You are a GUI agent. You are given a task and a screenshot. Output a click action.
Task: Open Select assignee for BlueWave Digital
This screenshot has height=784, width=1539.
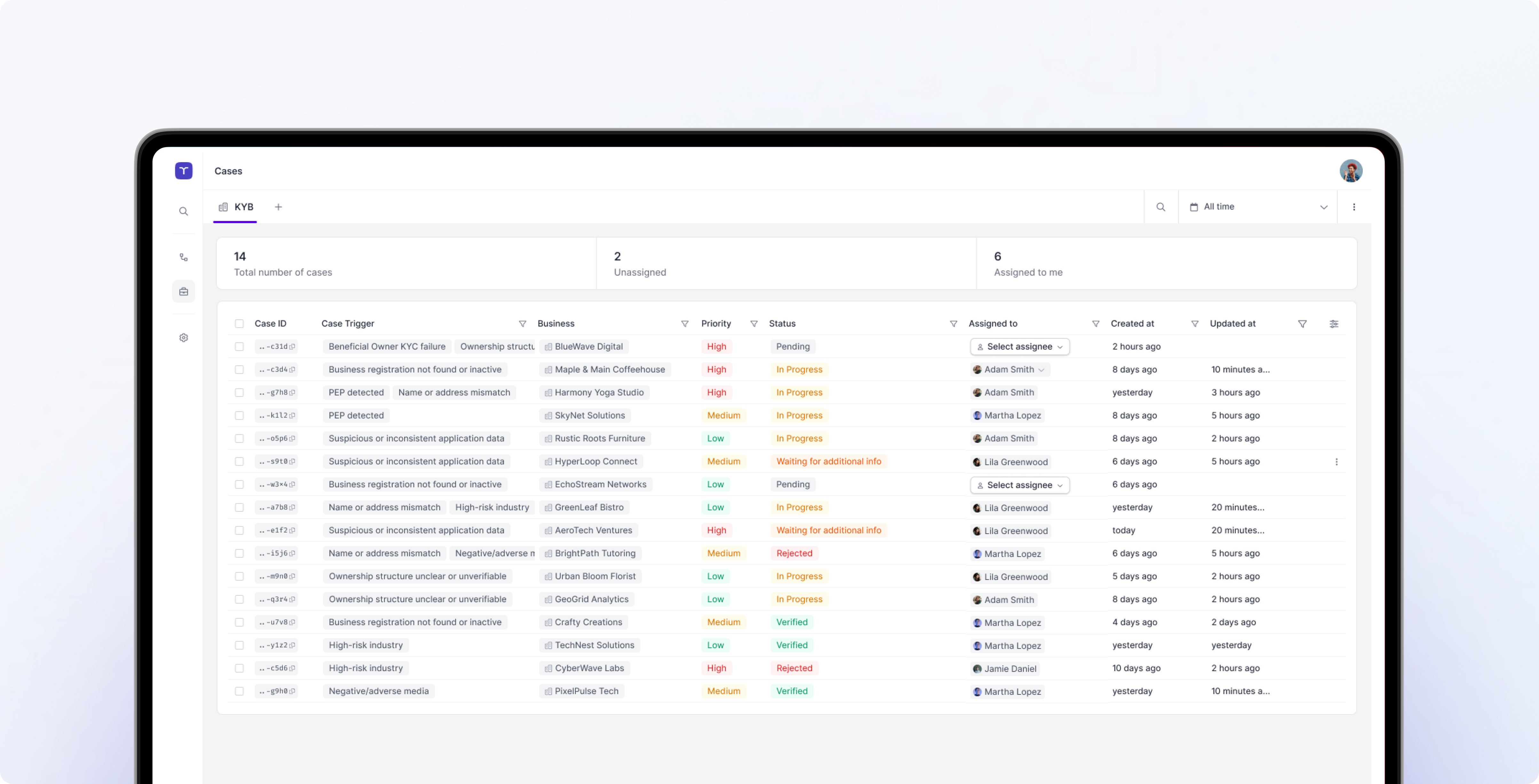[x=1019, y=346]
